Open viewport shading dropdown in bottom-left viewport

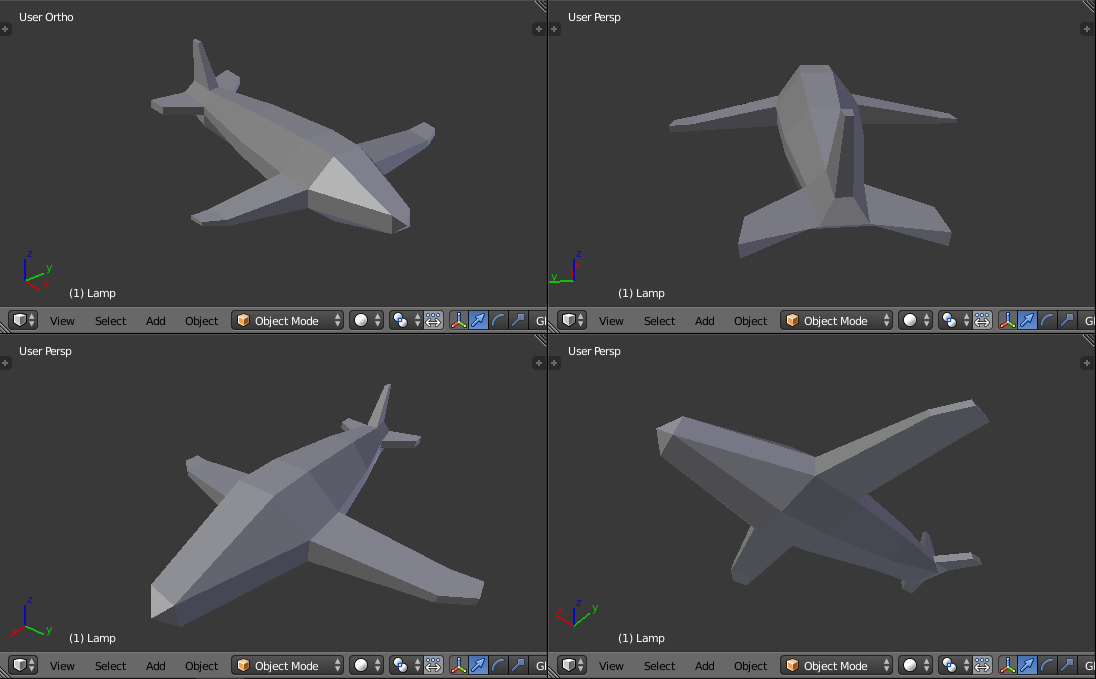point(366,665)
